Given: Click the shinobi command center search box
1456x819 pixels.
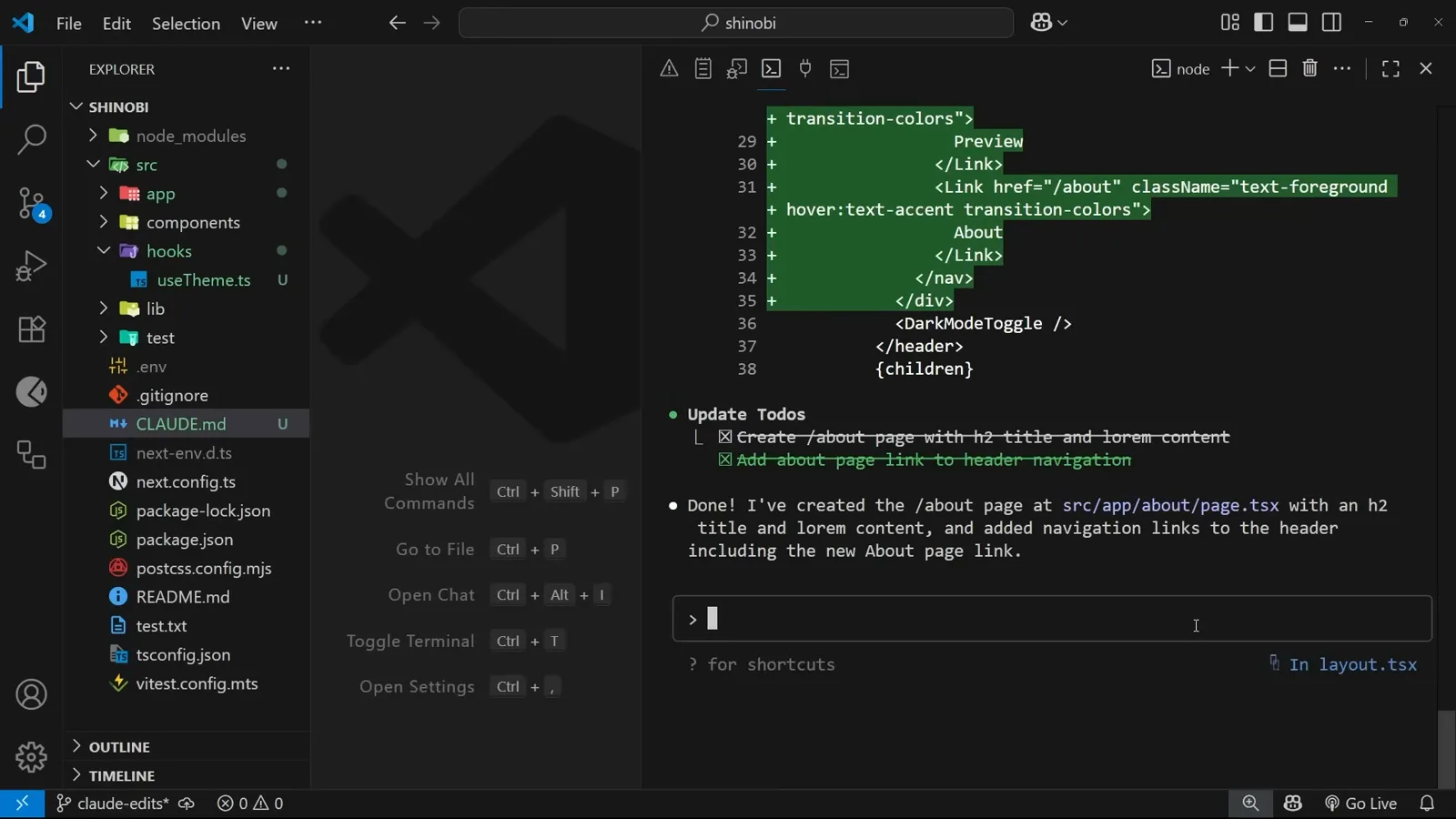Looking at the screenshot, I should (x=735, y=23).
